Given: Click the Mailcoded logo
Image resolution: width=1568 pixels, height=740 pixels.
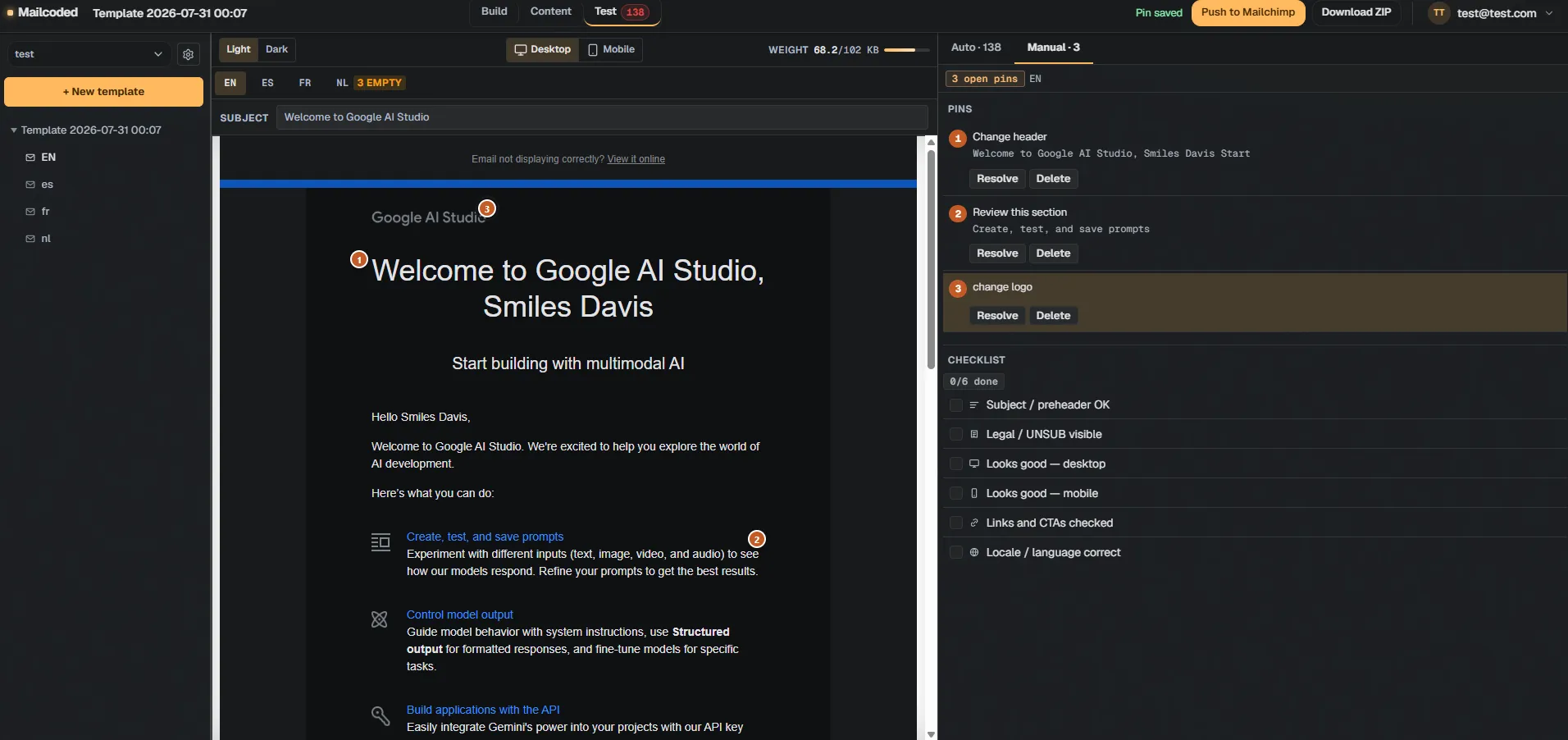Looking at the screenshot, I should (42, 12).
